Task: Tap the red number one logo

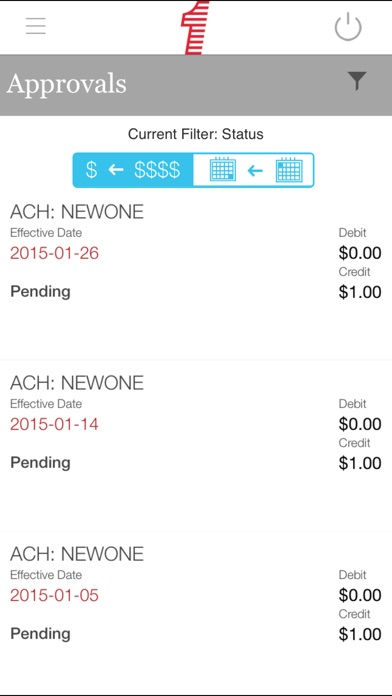Action: tap(195, 28)
